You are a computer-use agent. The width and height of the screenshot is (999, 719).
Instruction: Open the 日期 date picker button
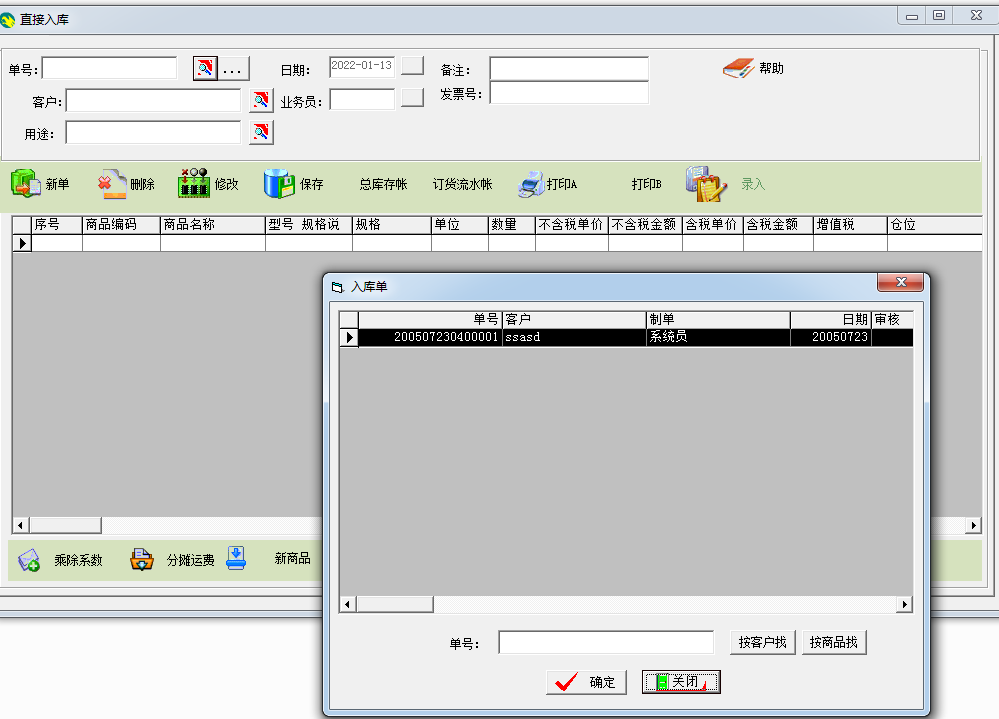tap(412, 66)
